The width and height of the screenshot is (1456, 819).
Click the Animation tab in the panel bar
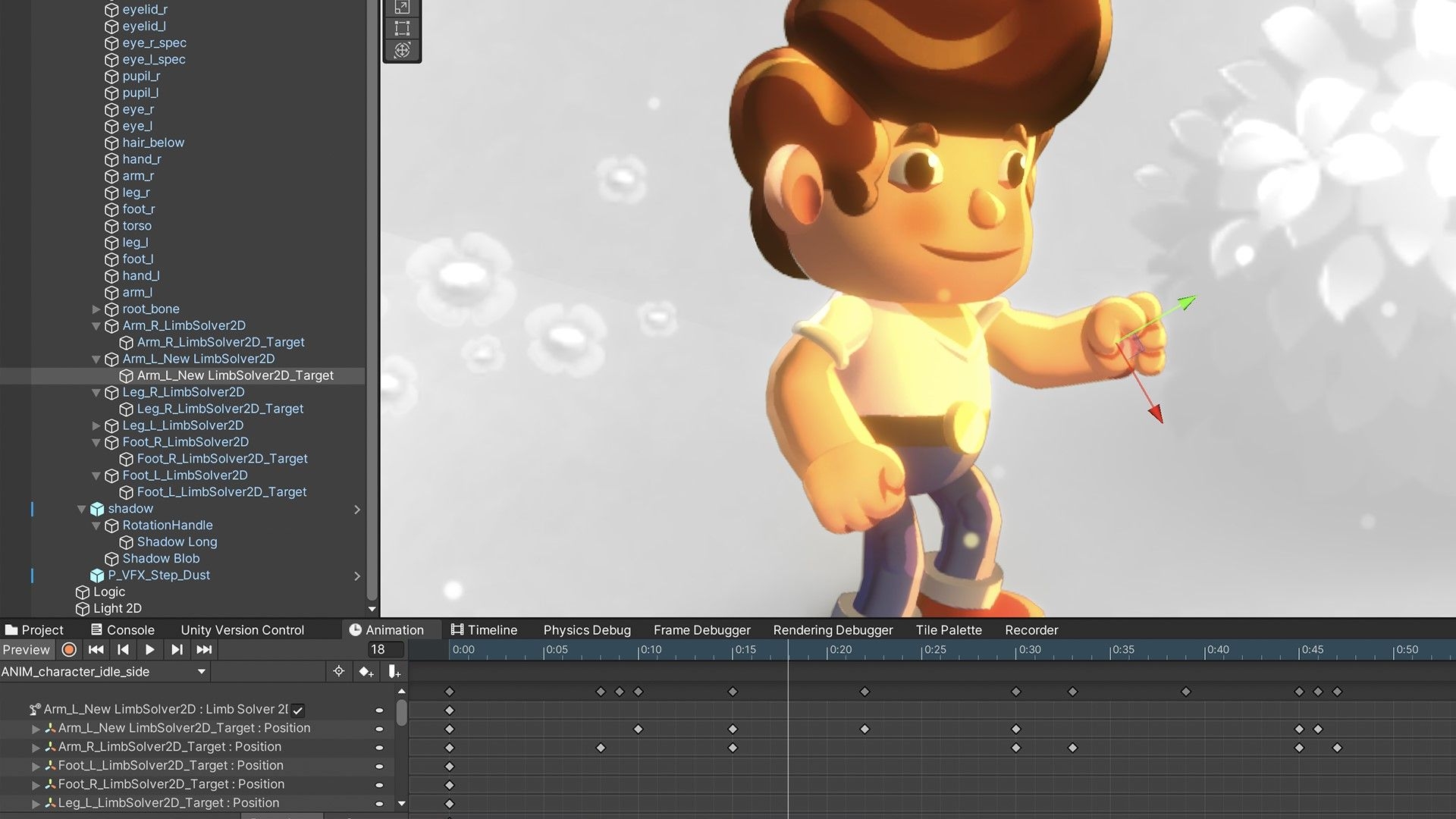(x=388, y=629)
